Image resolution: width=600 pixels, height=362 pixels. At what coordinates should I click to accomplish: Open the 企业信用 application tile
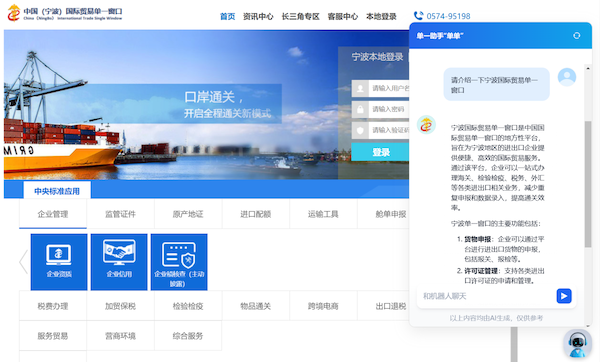pos(119,262)
